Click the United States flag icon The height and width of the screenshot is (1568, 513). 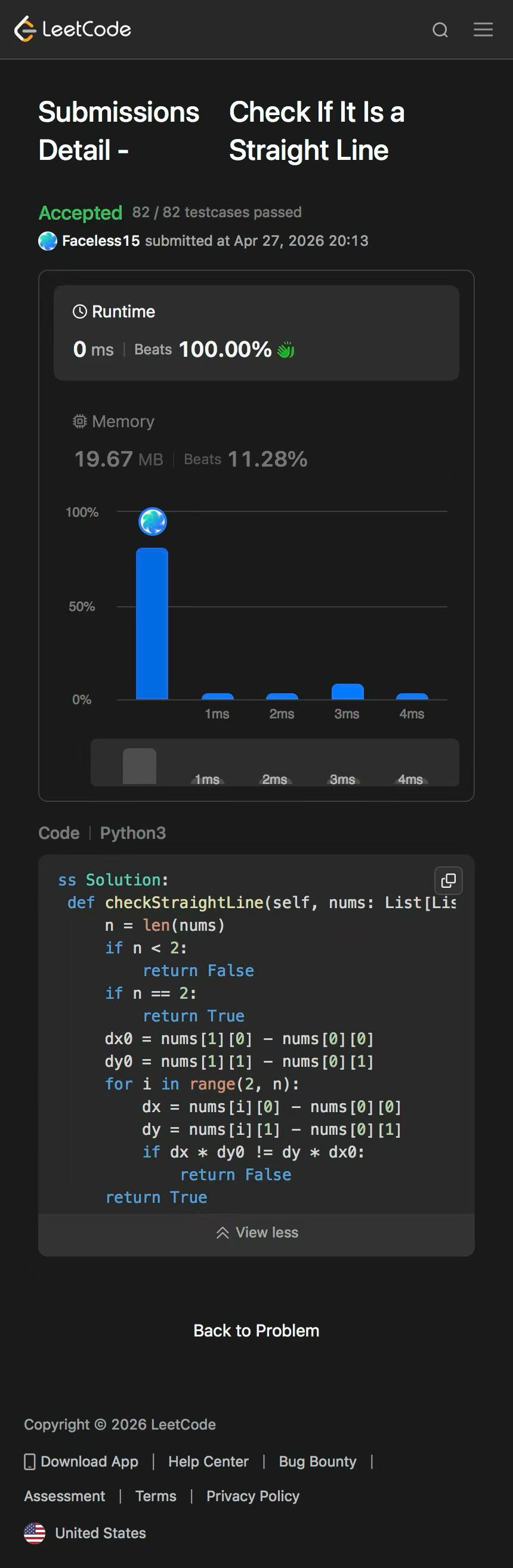(35, 1533)
